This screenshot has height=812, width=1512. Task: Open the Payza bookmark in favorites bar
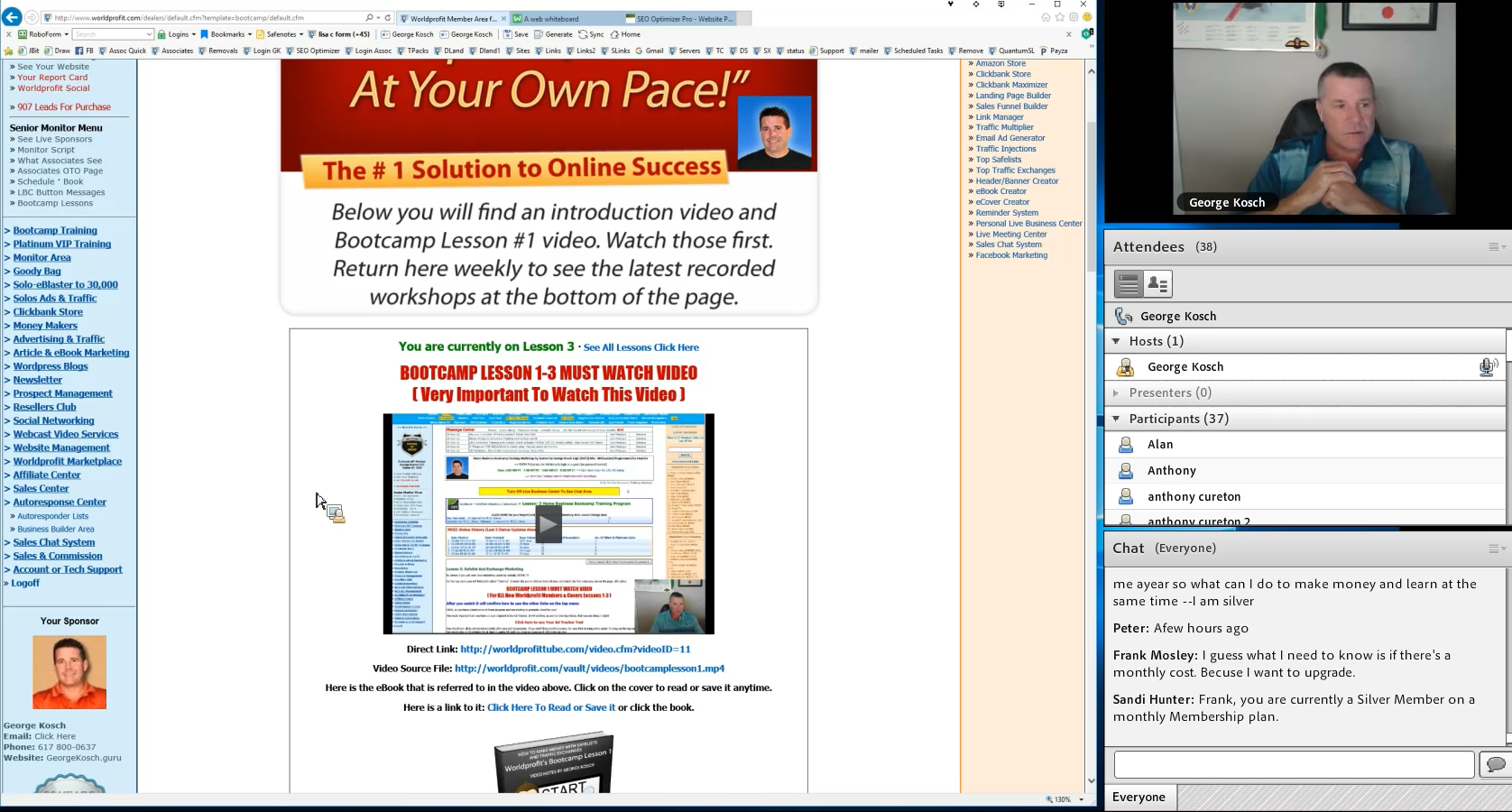1054,51
